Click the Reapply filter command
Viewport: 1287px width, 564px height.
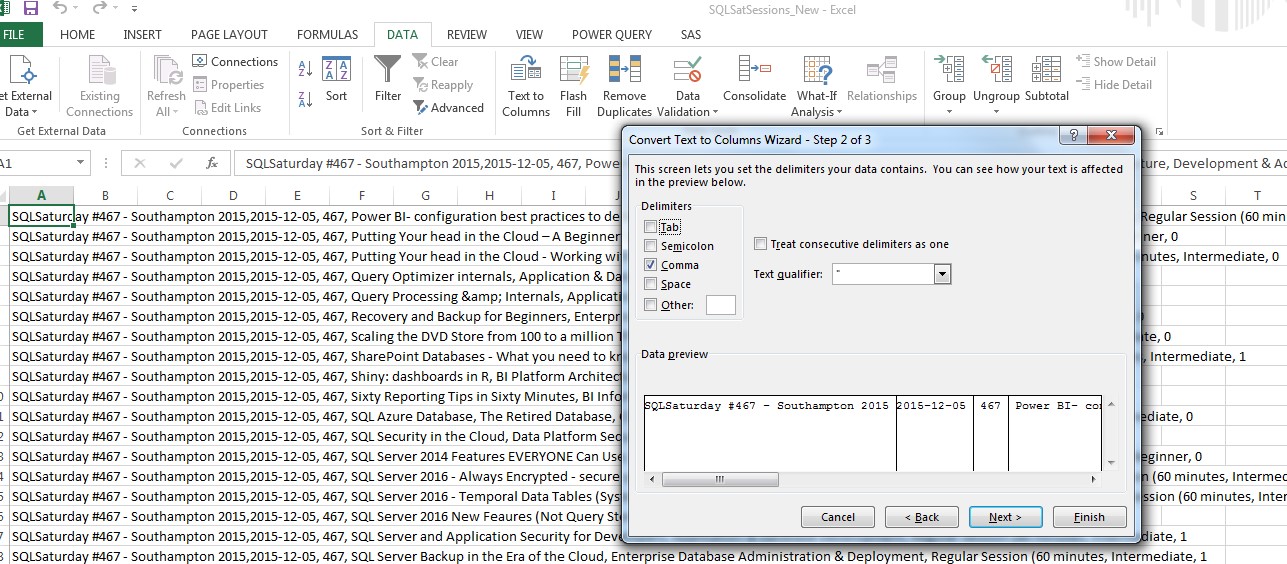coord(442,85)
